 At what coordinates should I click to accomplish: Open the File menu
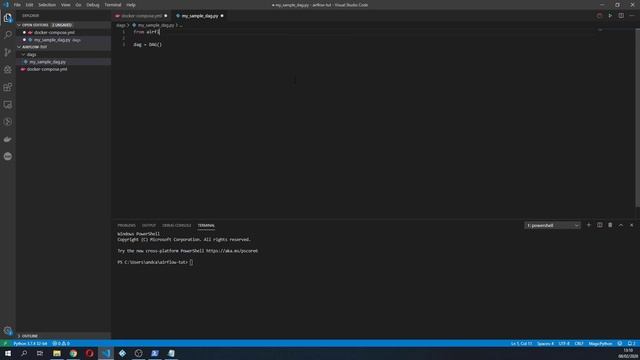coord(17,5)
